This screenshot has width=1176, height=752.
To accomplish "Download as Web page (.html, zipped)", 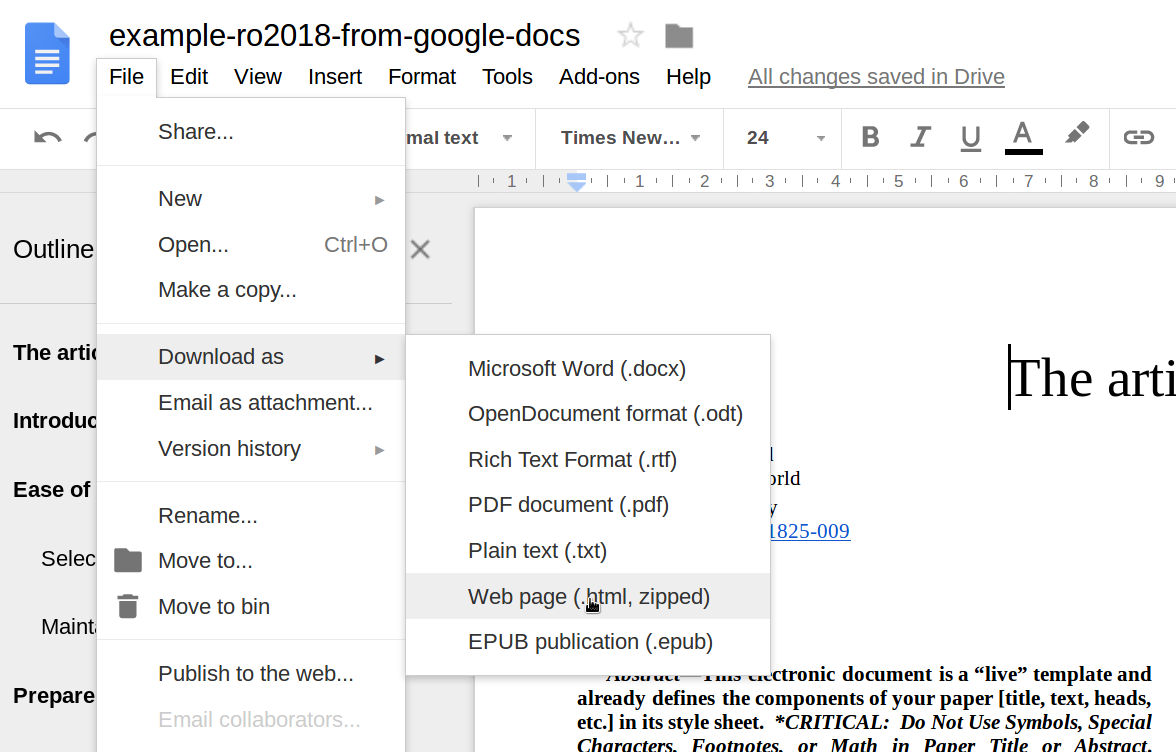I will click(588, 596).
